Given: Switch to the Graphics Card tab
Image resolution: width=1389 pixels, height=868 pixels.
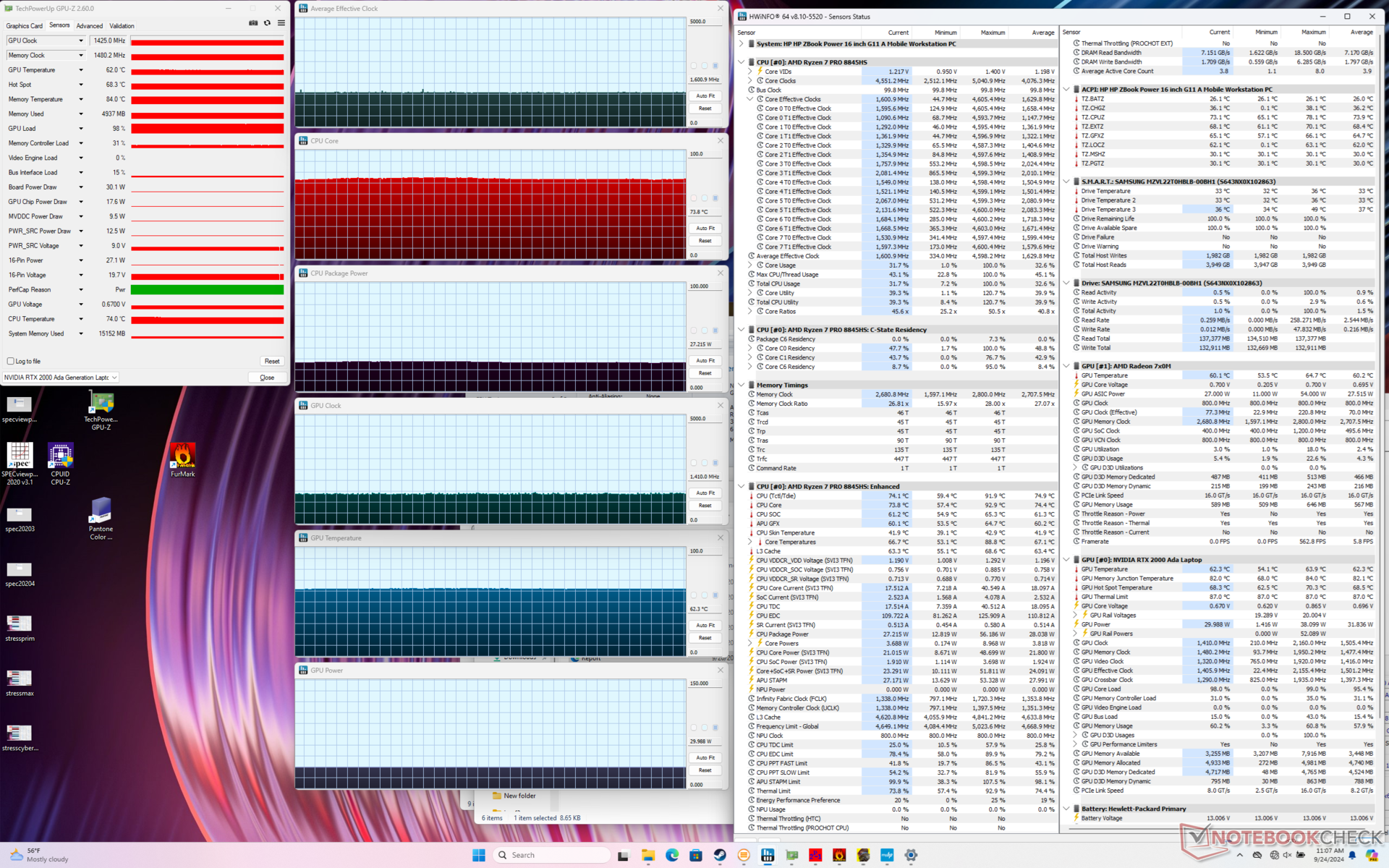Looking at the screenshot, I should (25, 26).
